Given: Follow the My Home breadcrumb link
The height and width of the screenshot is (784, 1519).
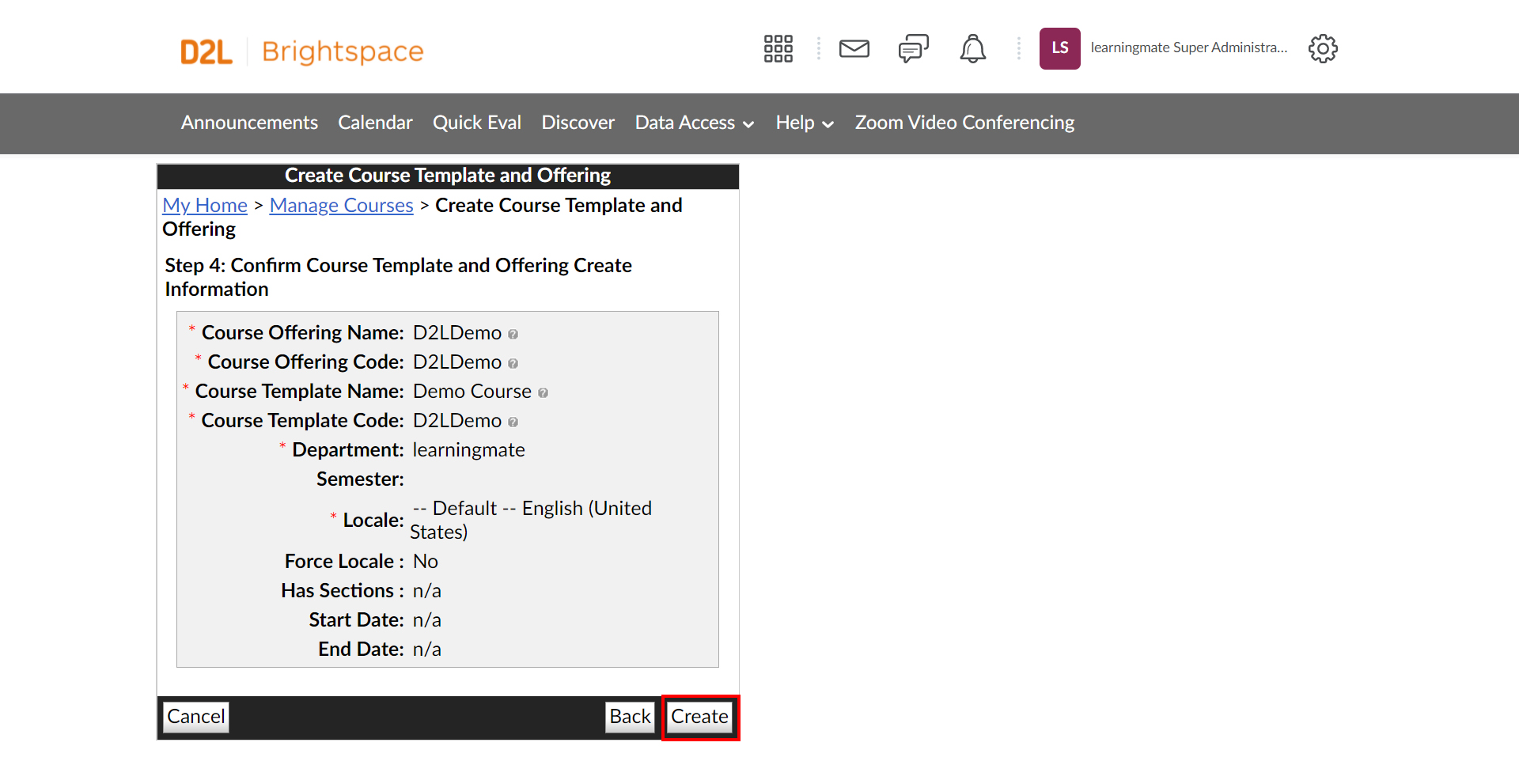Looking at the screenshot, I should click(x=205, y=206).
